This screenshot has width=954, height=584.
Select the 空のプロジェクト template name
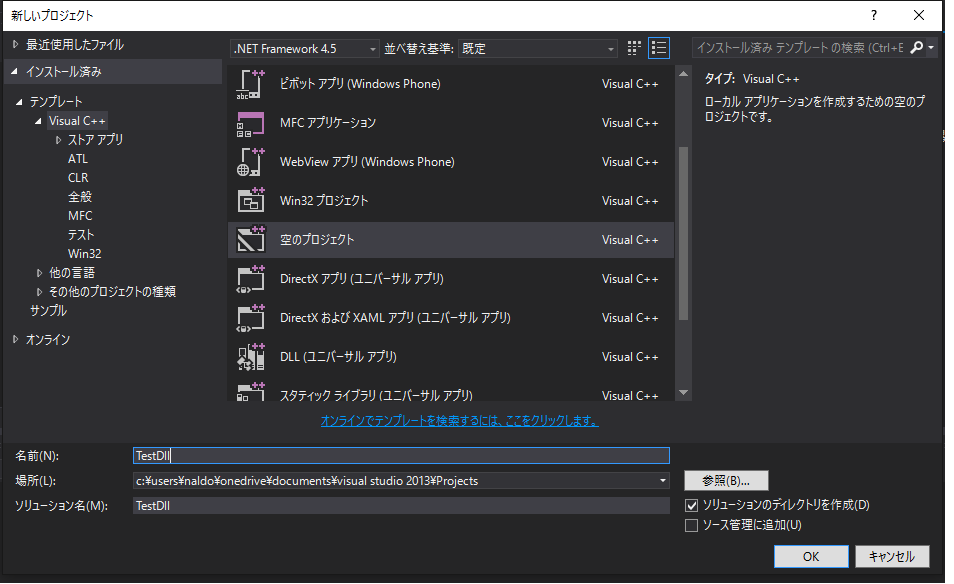pyautogui.click(x=317, y=240)
